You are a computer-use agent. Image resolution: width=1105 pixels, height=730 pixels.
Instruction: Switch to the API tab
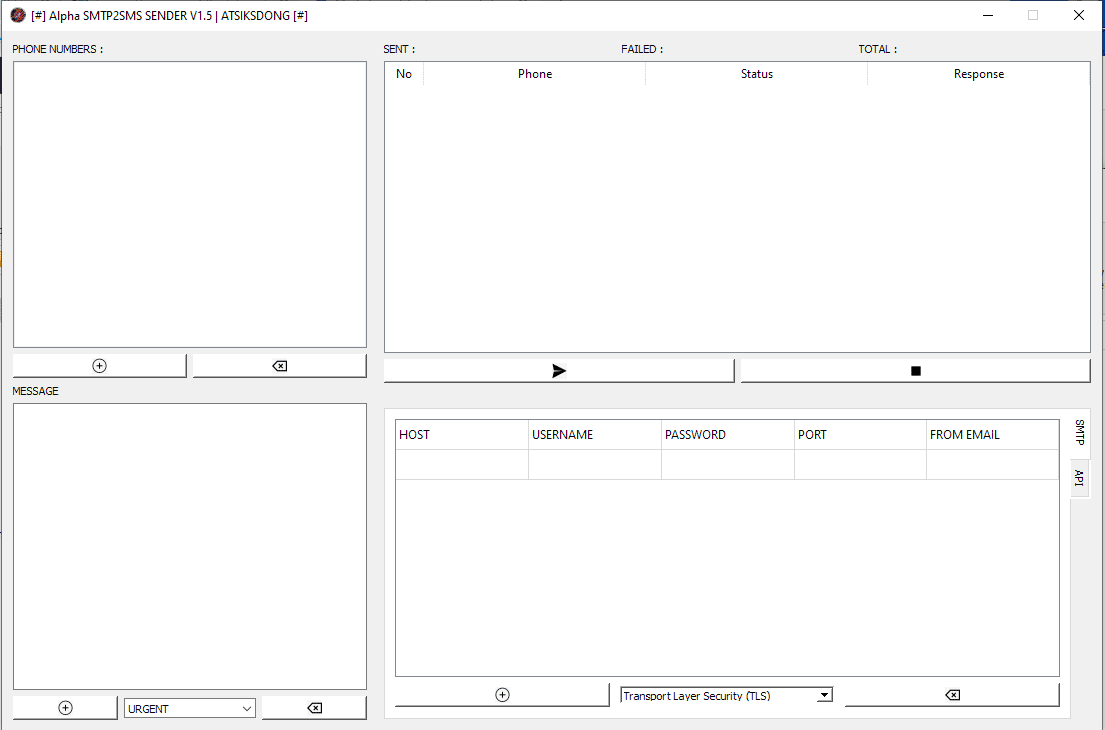[x=1079, y=478]
